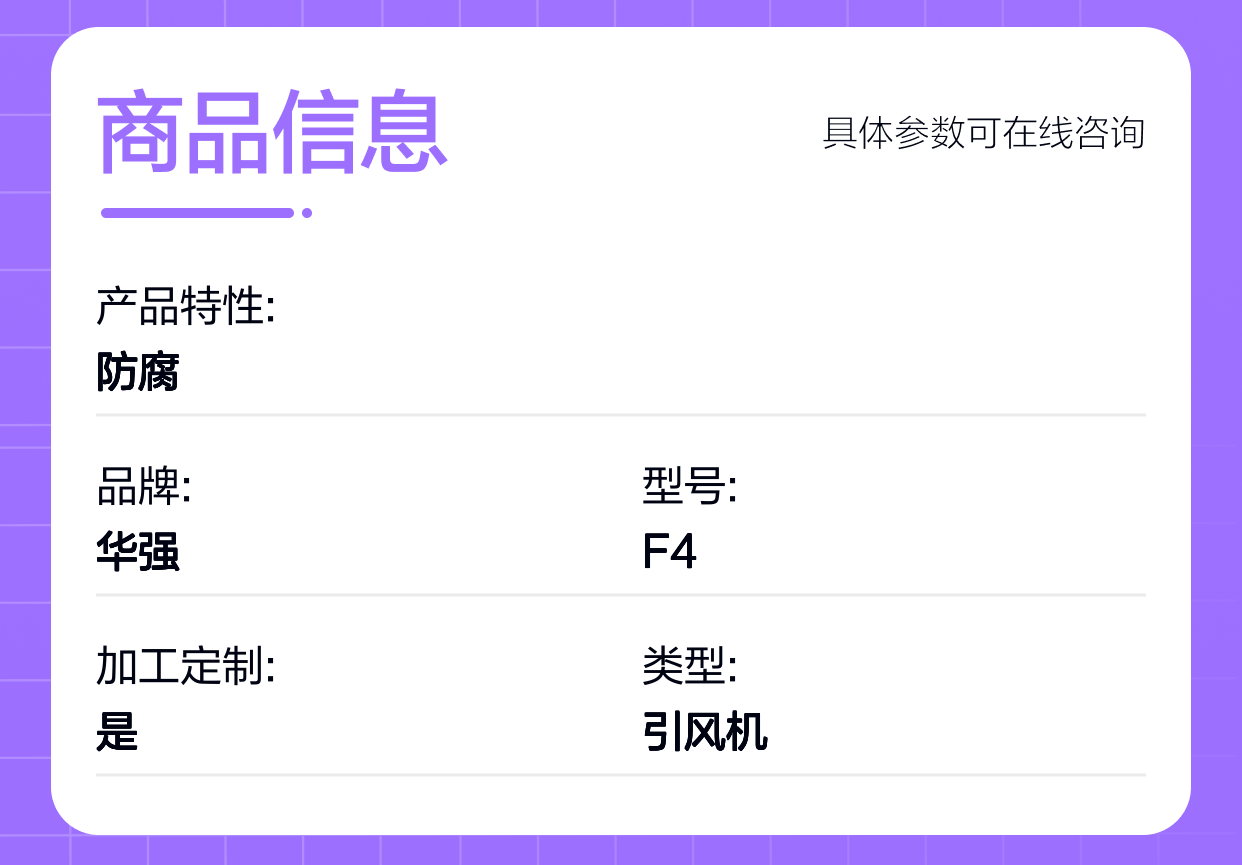Click the empty area right of 产品特性
This screenshot has height=865, width=1242.
click(700, 306)
